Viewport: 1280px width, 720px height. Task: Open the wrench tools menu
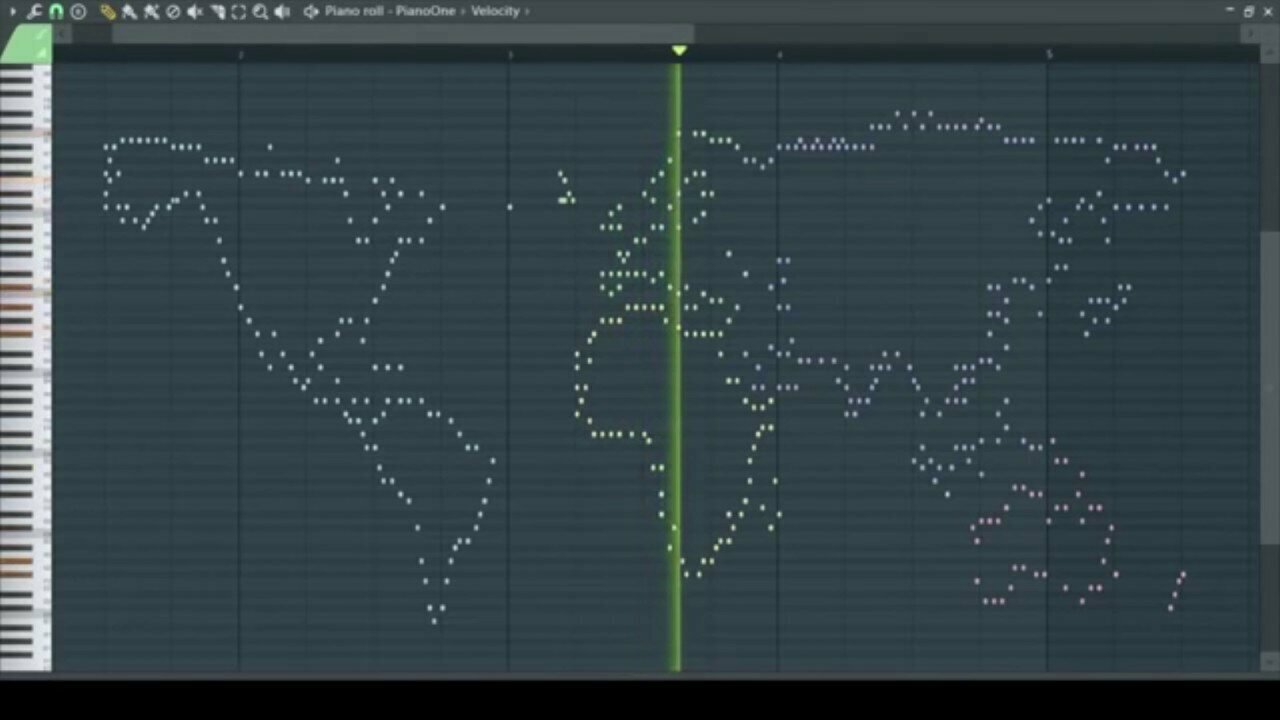(34, 11)
